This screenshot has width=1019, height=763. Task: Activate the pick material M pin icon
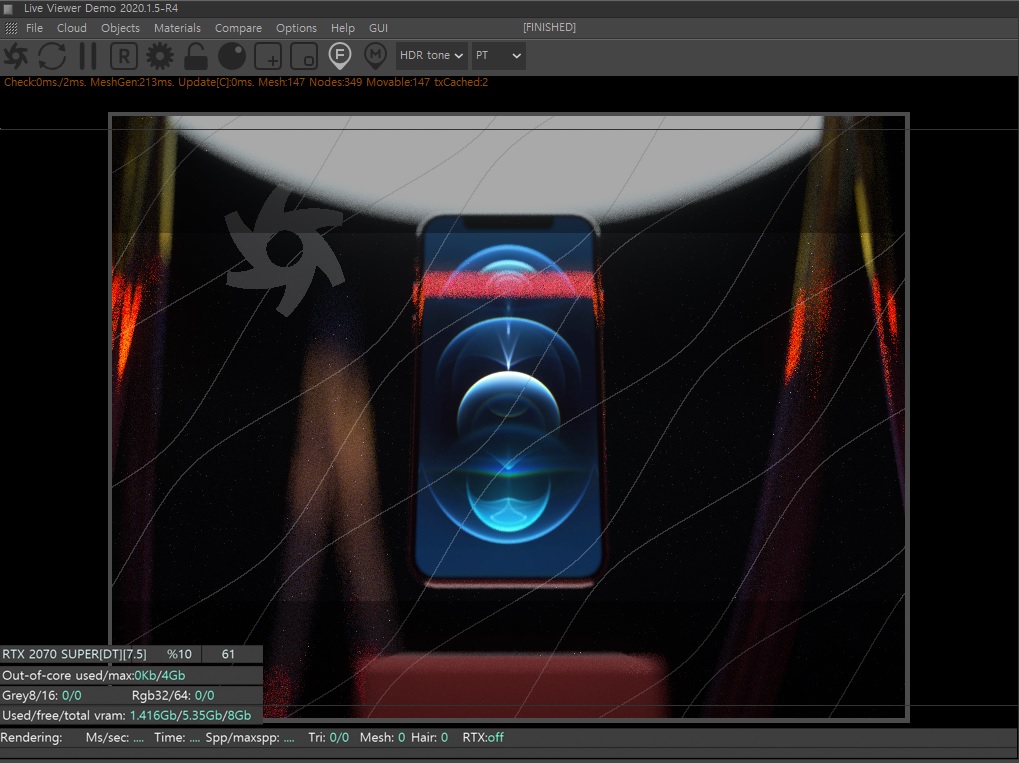[x=375, y=56]
